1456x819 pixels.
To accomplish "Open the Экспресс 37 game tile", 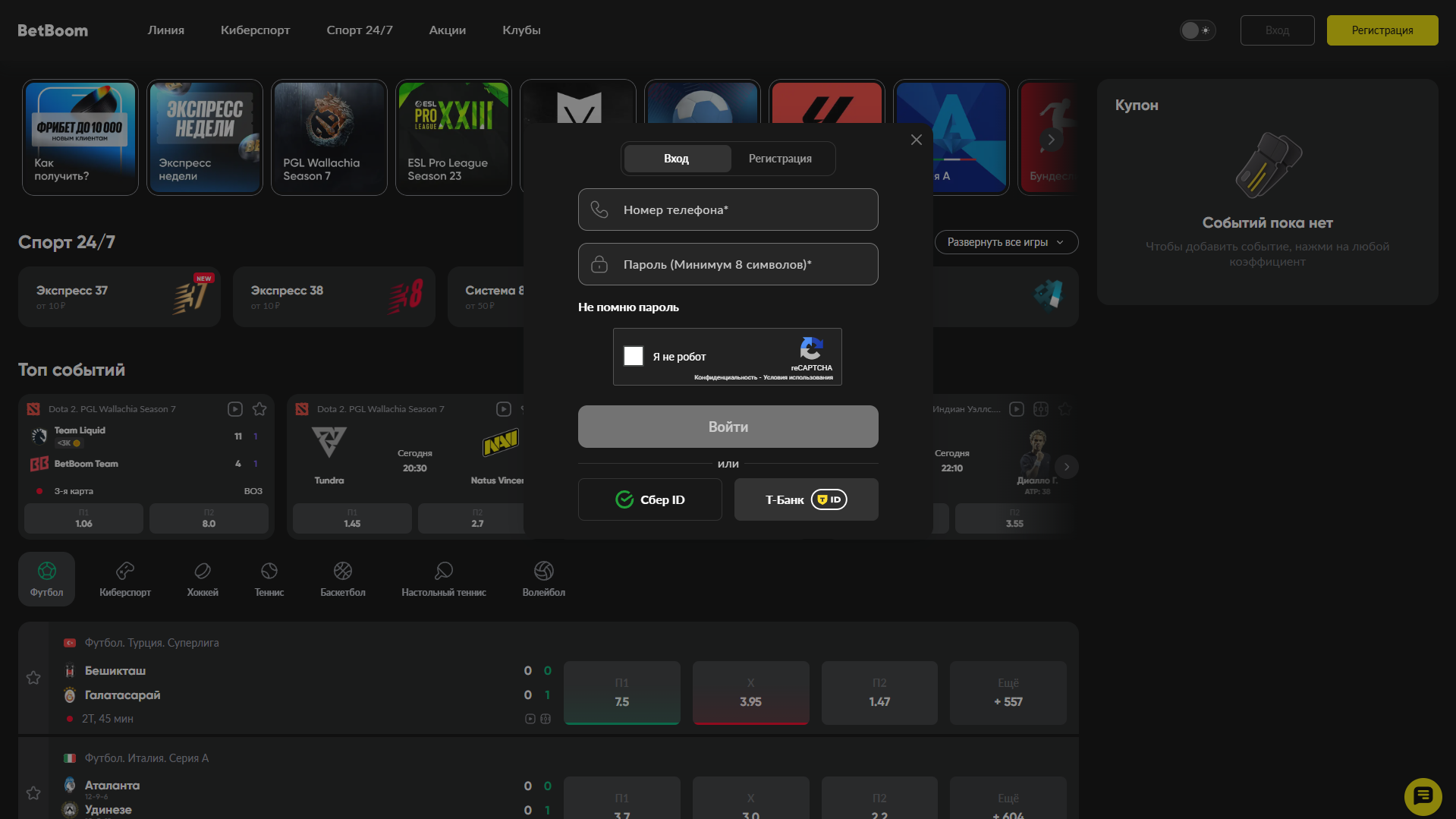I will [119, 297].
